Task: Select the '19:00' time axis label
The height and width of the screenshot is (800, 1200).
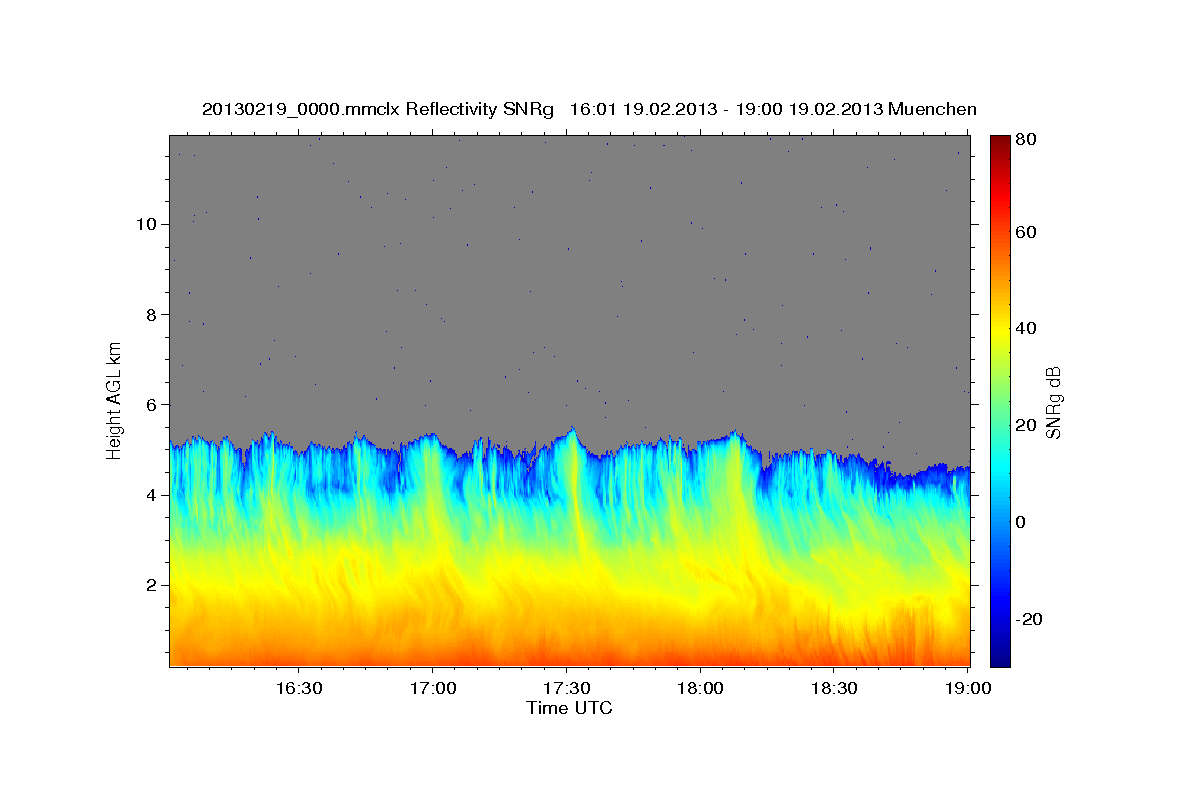Action: 968,688
